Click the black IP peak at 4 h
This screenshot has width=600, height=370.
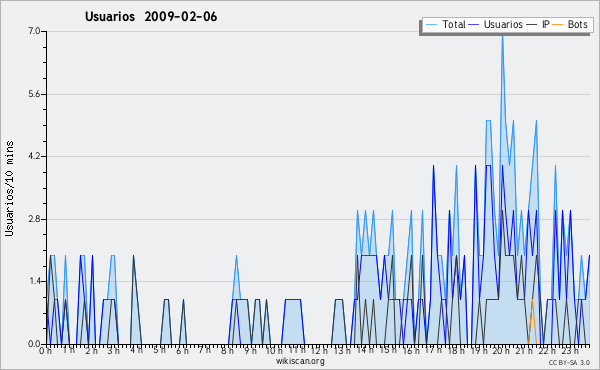coord(134,257)
